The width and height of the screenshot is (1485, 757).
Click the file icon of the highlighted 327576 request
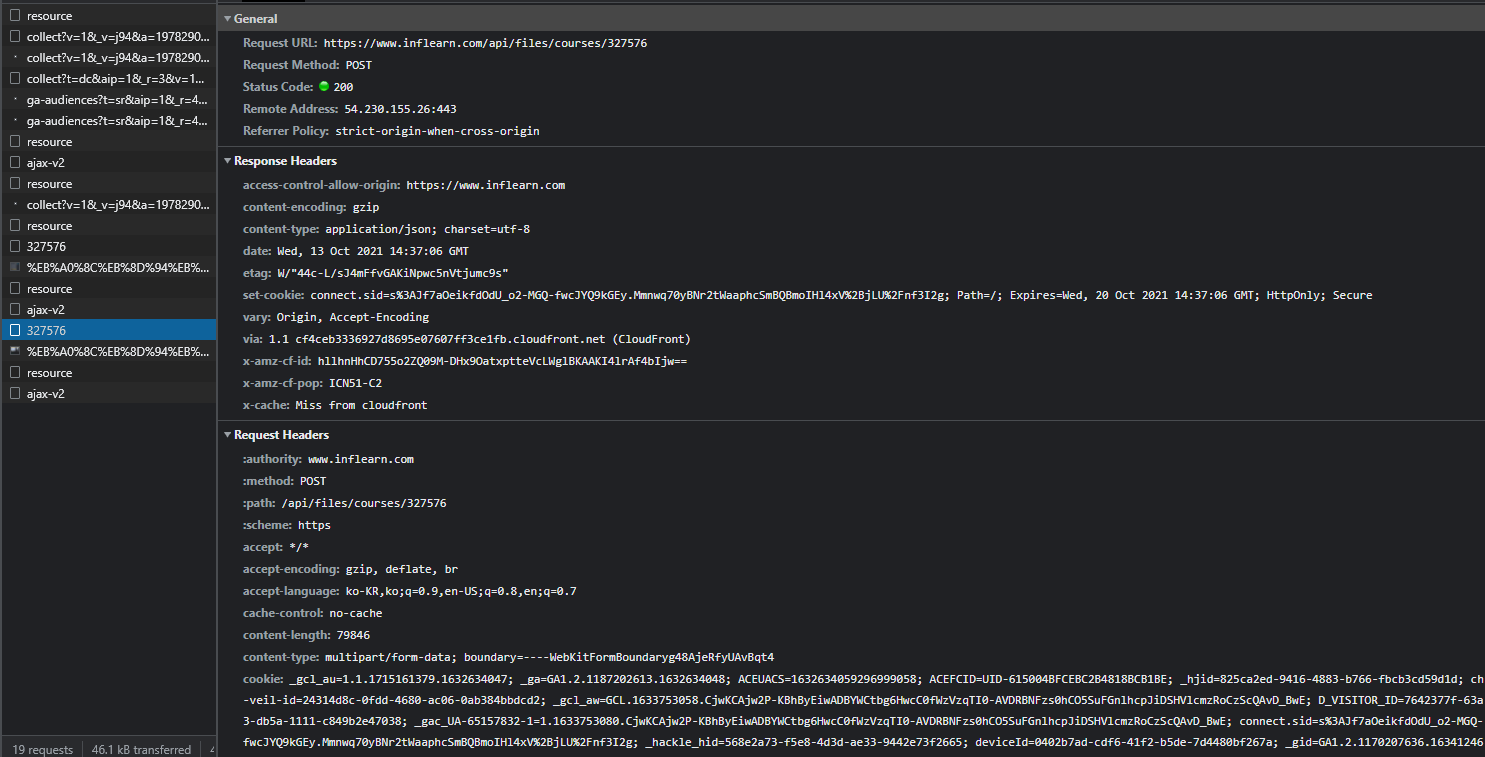point(15,330)
